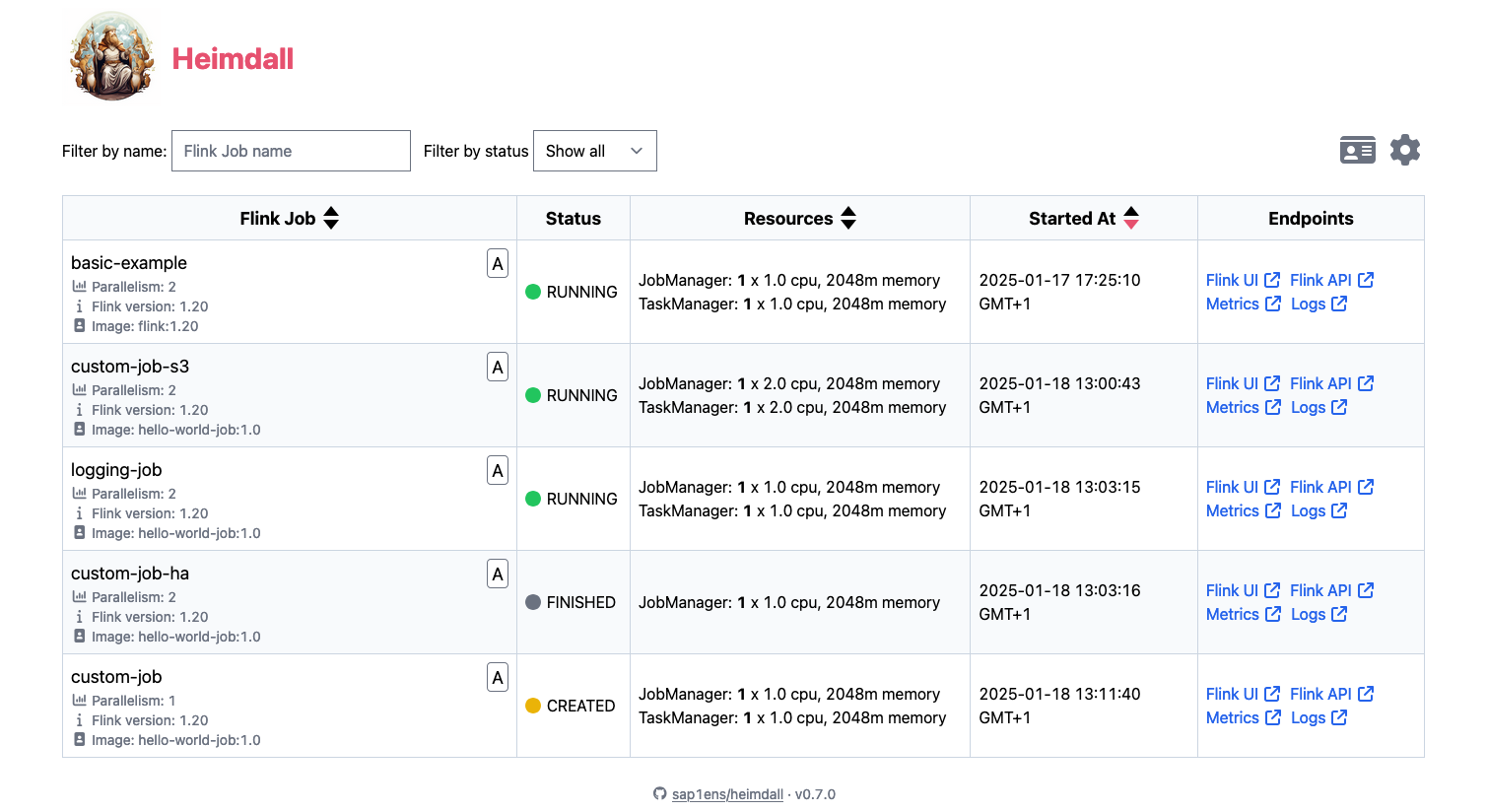Click the GitHub icon in the footer
Screen dimensions: 1487x812
[659, 793]
